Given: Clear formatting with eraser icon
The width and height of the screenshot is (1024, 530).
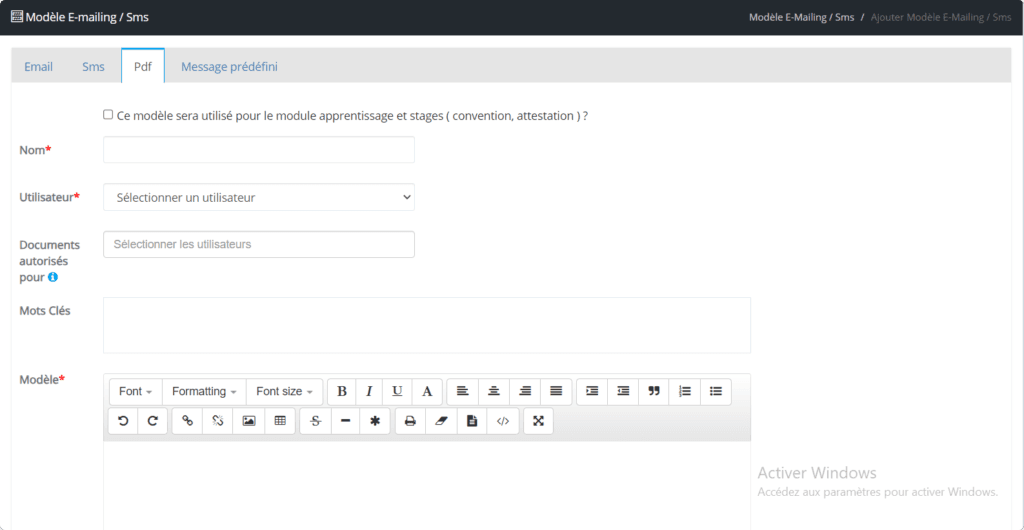Looking at the screenshot, I should tap(441, 422).
